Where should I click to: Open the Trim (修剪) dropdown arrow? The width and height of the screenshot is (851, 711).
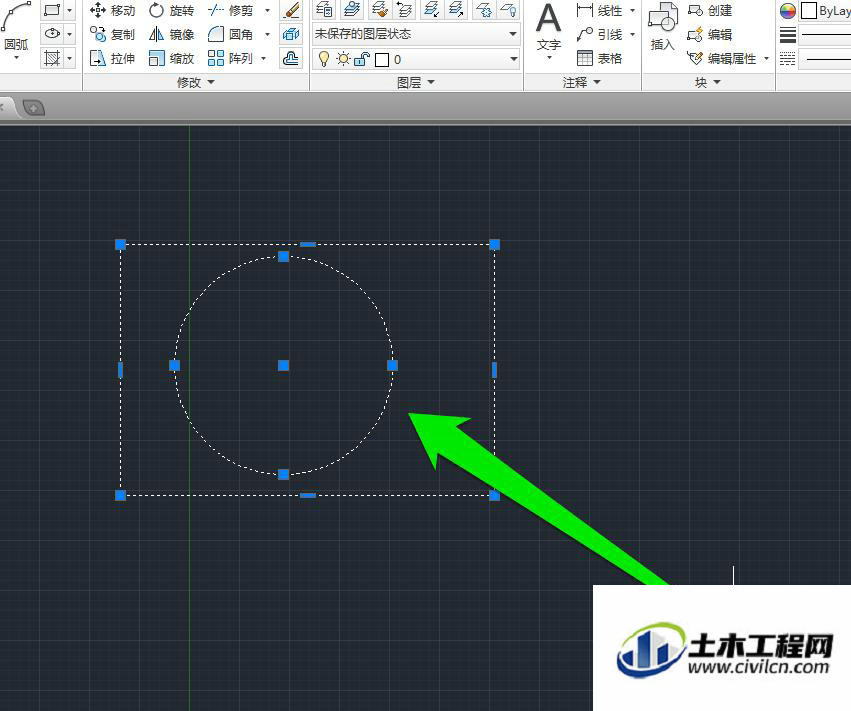(267, 10)
